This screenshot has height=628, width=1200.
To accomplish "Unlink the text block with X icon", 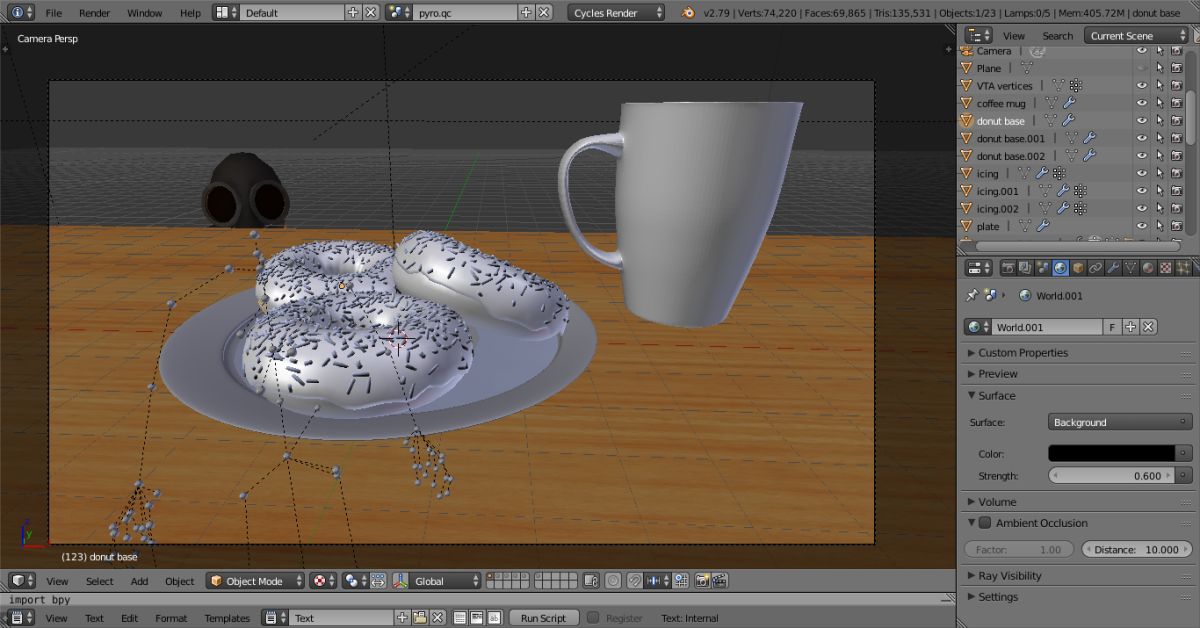I will tap(437, 618).
